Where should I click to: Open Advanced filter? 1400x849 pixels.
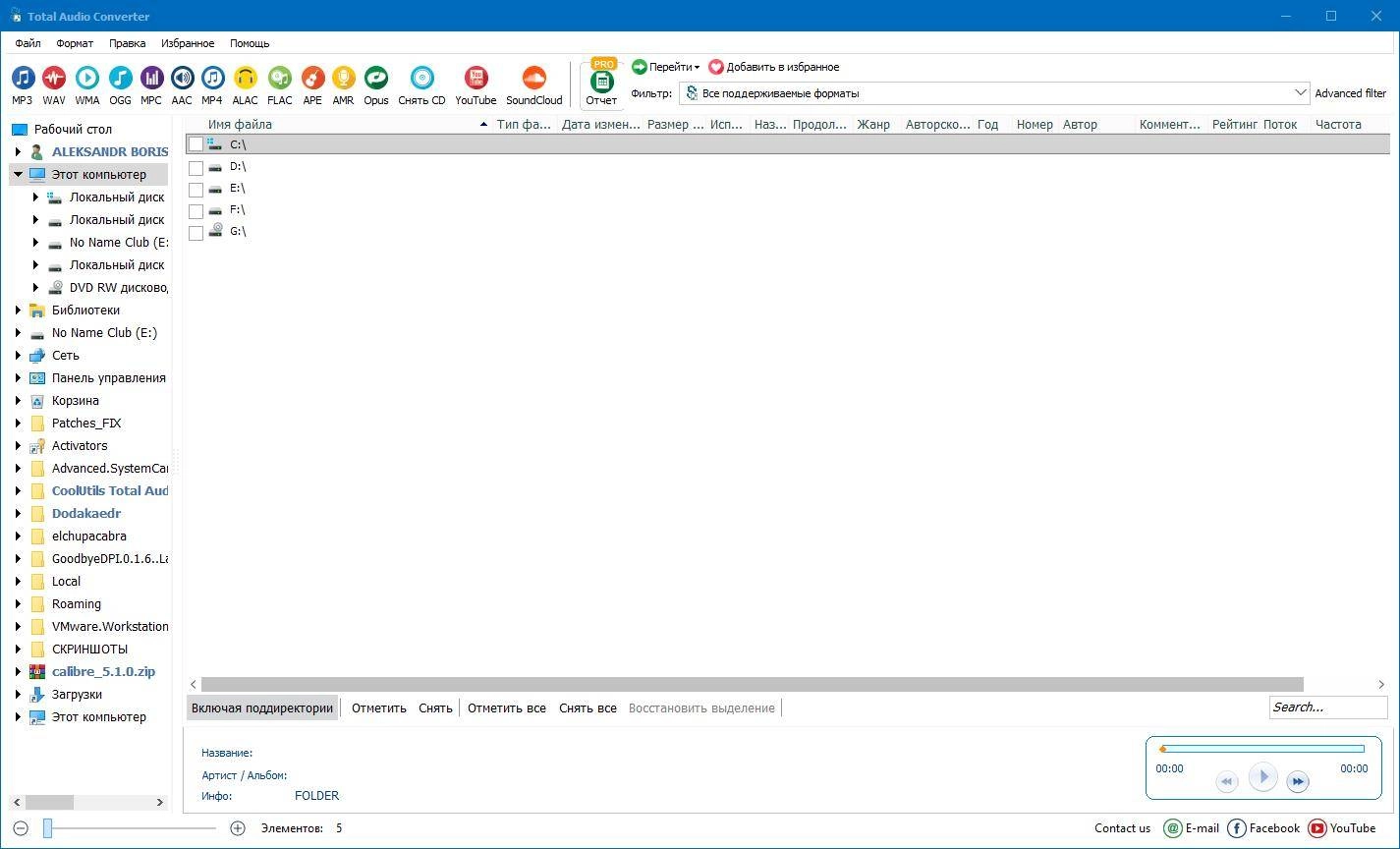click(1350, 93)
